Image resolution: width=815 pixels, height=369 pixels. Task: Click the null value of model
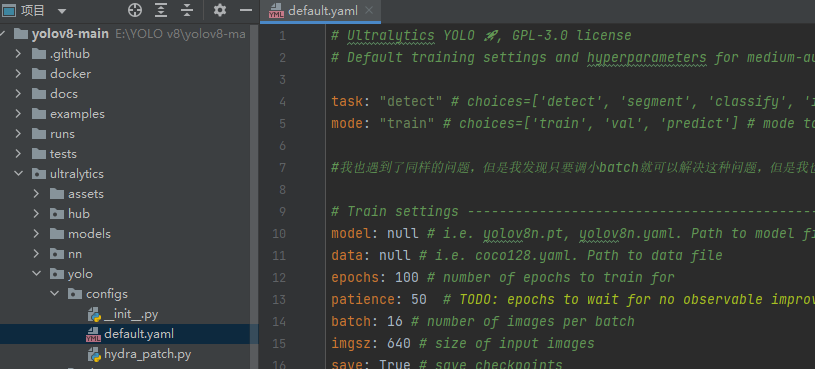pos(403,233)
